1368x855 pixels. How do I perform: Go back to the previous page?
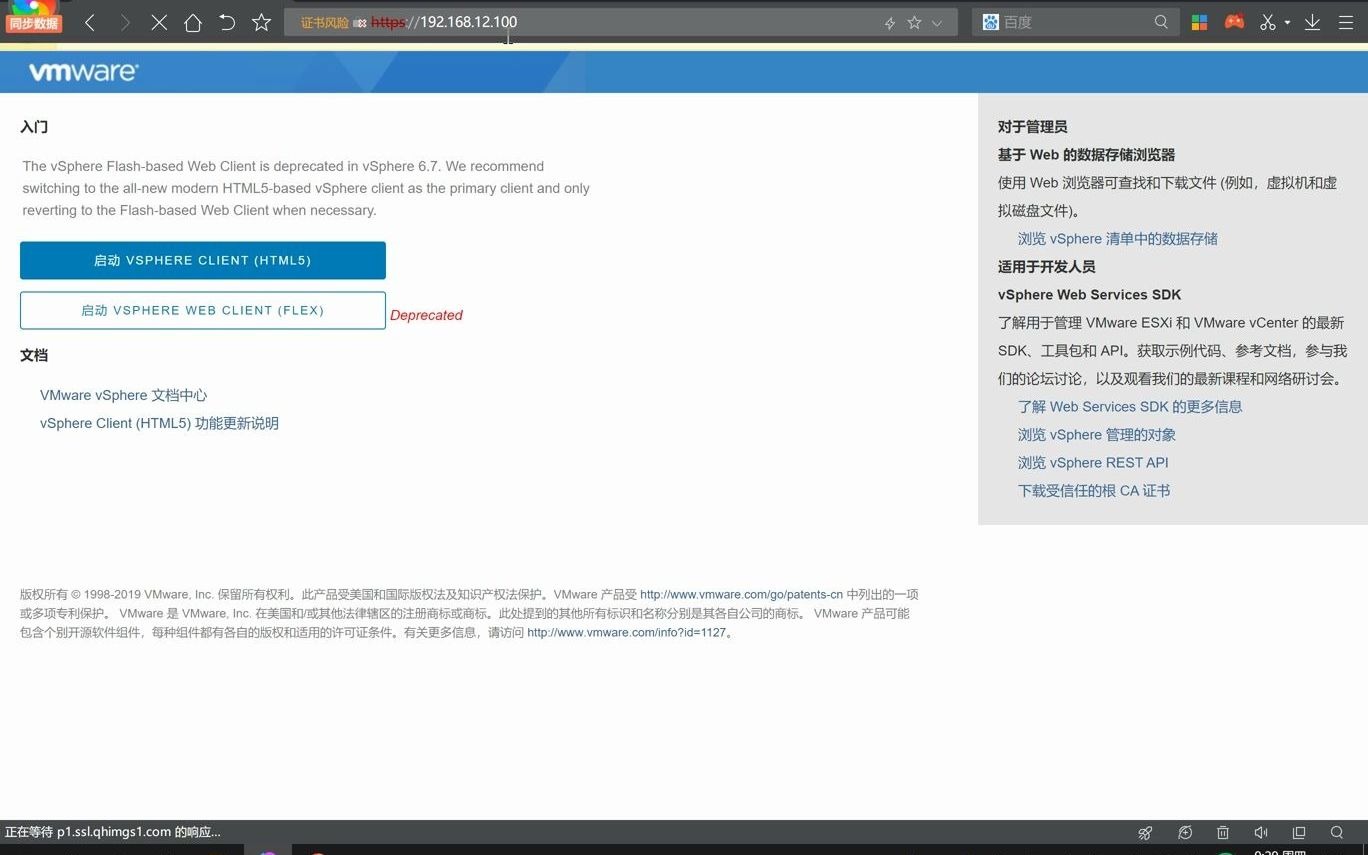[x=90, y=22]
